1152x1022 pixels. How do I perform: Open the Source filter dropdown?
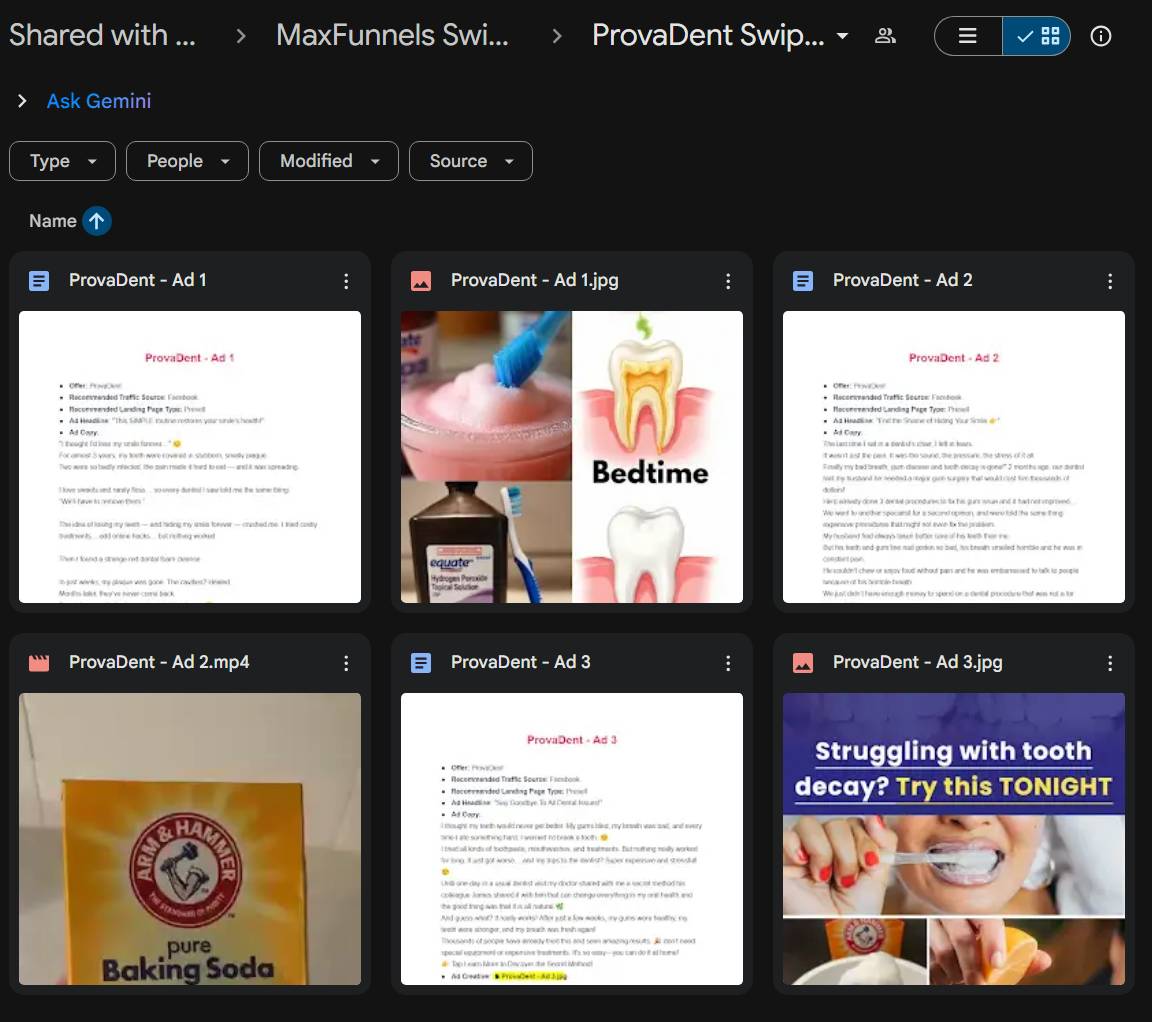[x=470, y=161]
